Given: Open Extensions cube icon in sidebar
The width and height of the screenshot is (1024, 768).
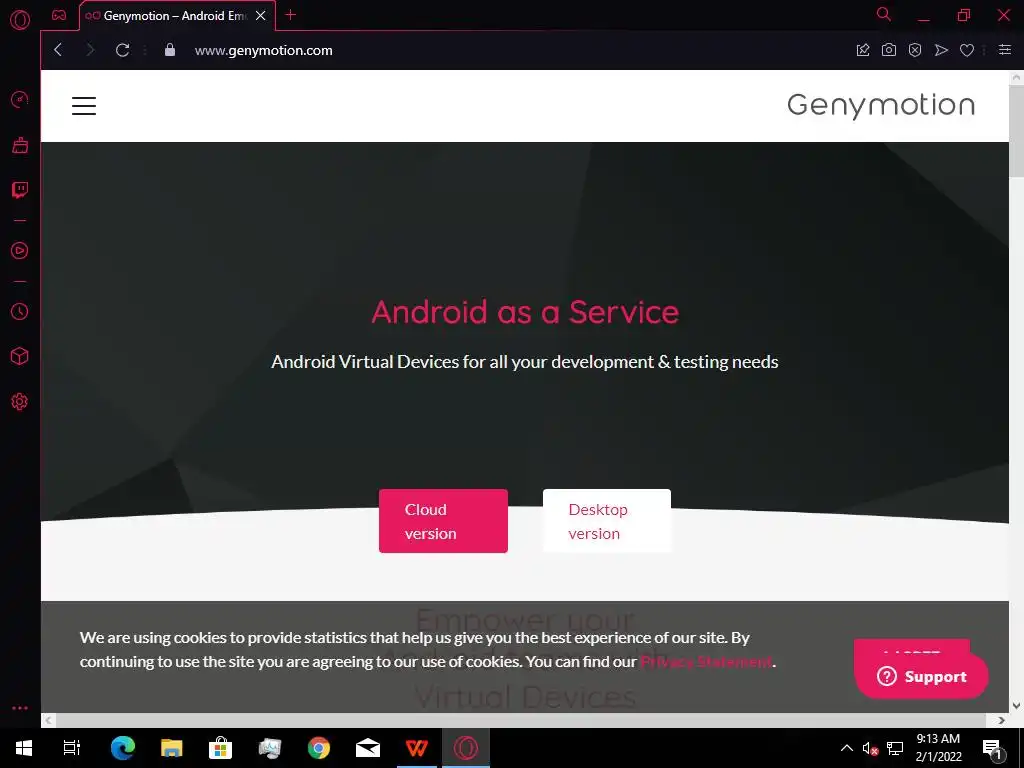Looking at the screenshot, I should pyautogui.click(x=20, y=357).
